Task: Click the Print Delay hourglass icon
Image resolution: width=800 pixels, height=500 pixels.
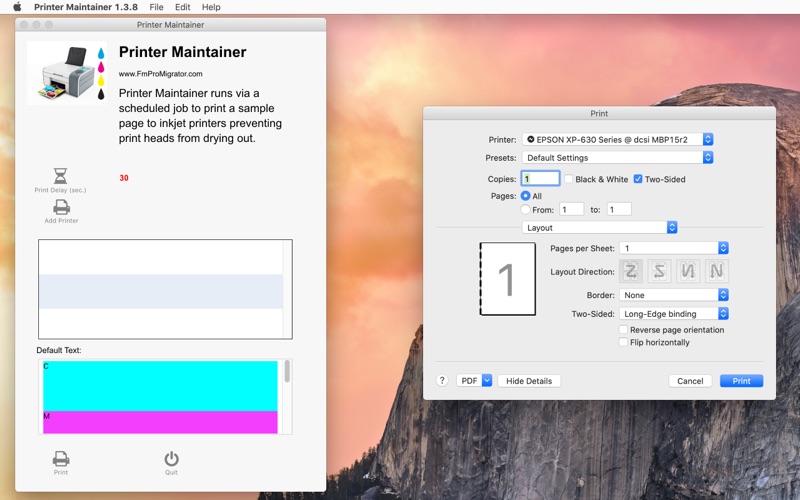Action: pyautogui.click(x=60, y=176)
